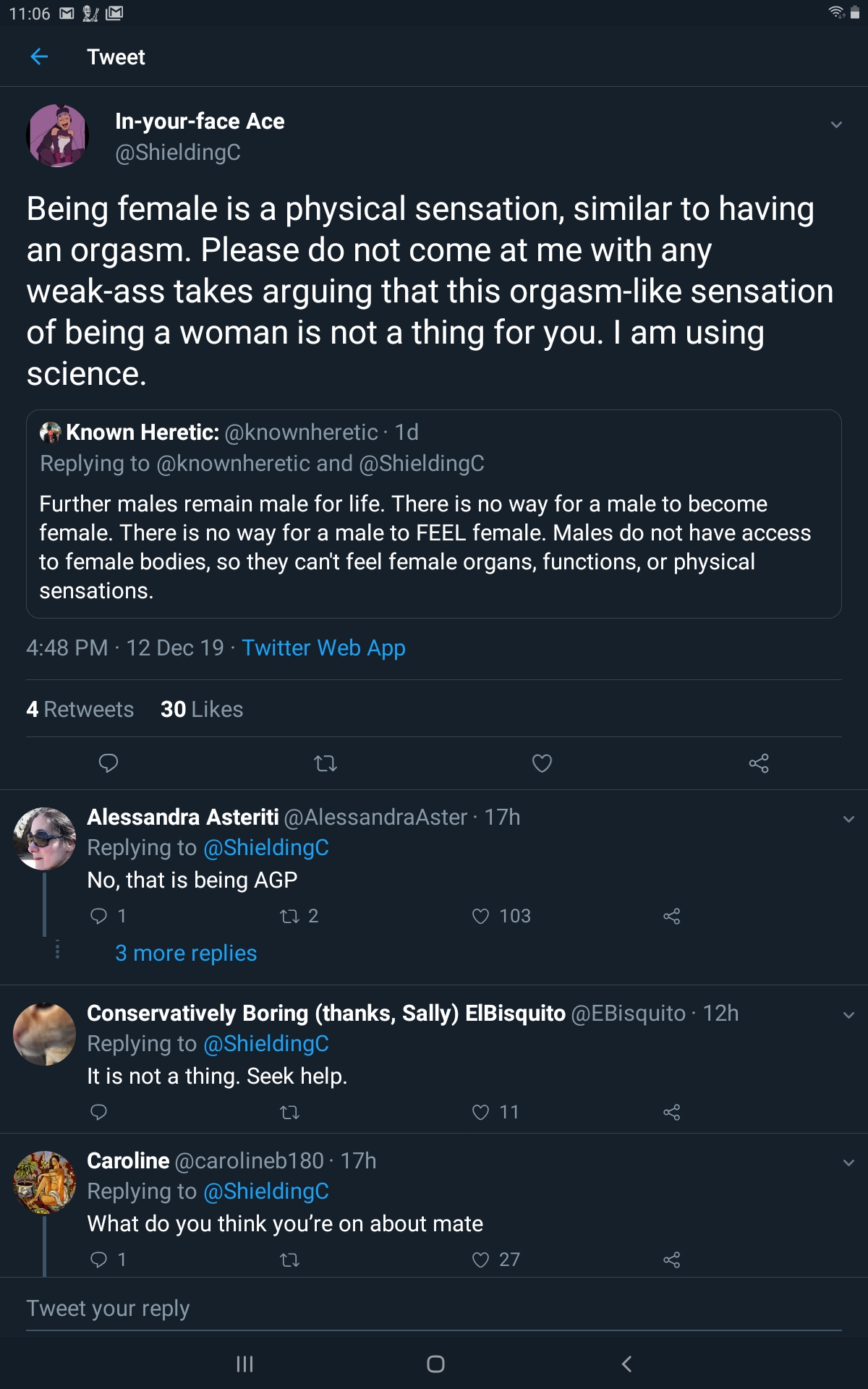
Task: Open chevron menu on Caroline's reply
Action: pyautogui.click(x=848, y=1163)
